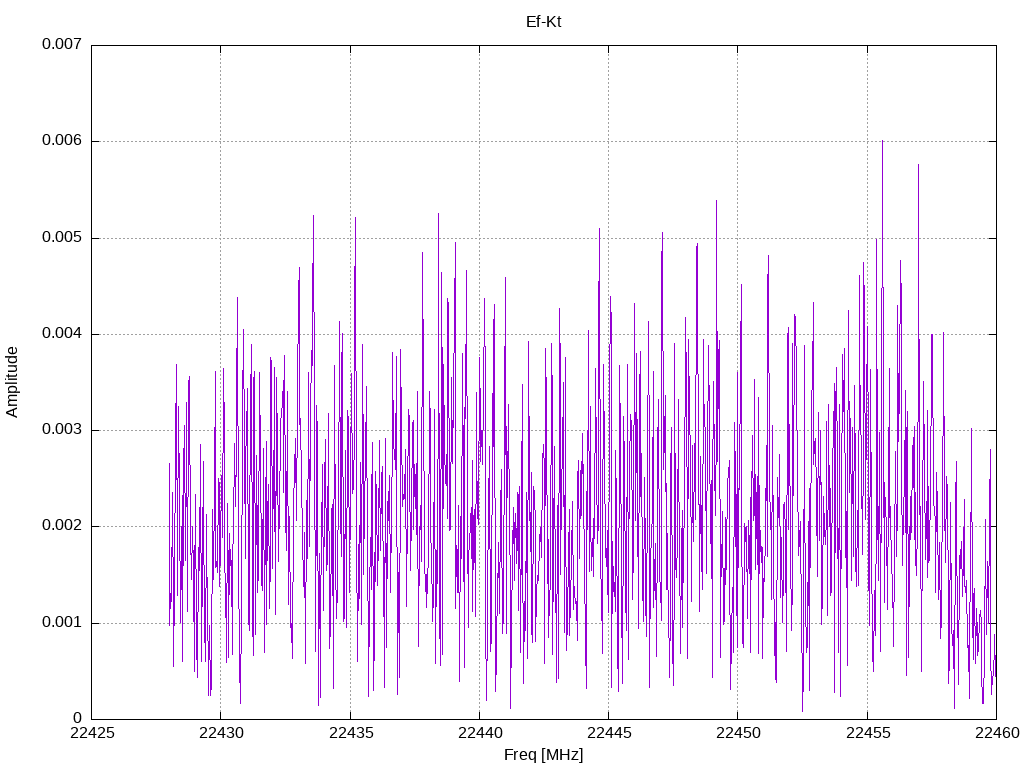This screenshot has width=1024, height=768.
Task: Click the 22440 x-axis tick label
Action: 480,733
